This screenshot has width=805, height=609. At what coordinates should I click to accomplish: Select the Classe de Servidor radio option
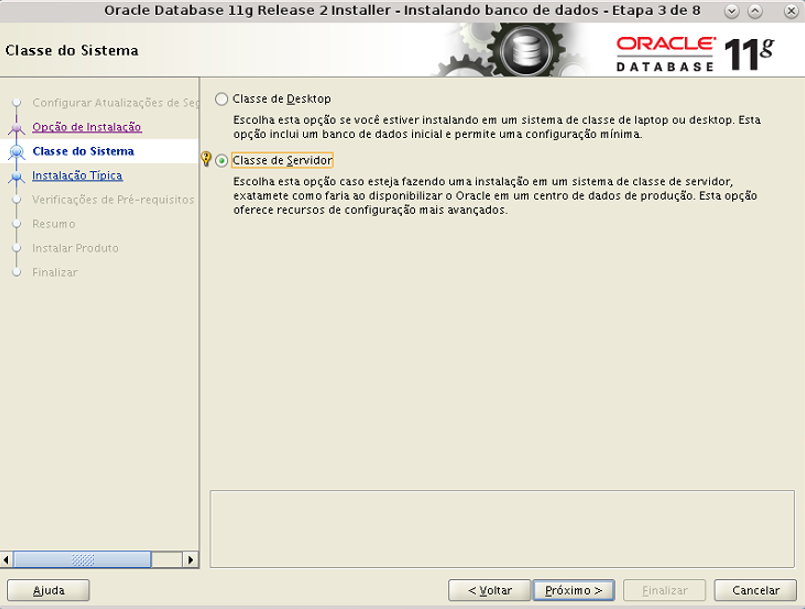point(222,161)
